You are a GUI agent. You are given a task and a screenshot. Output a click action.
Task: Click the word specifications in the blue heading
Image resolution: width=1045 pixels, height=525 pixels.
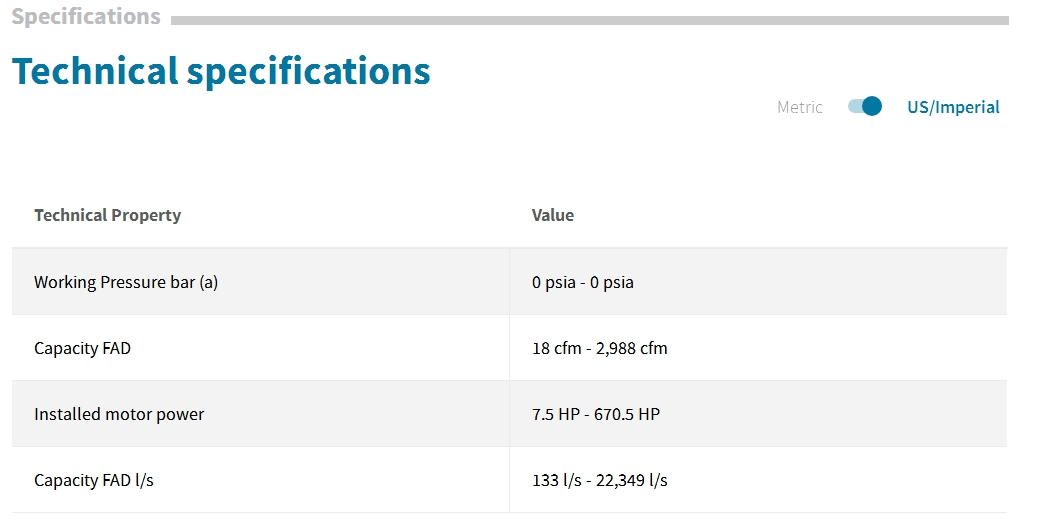(x=309, y=72)
